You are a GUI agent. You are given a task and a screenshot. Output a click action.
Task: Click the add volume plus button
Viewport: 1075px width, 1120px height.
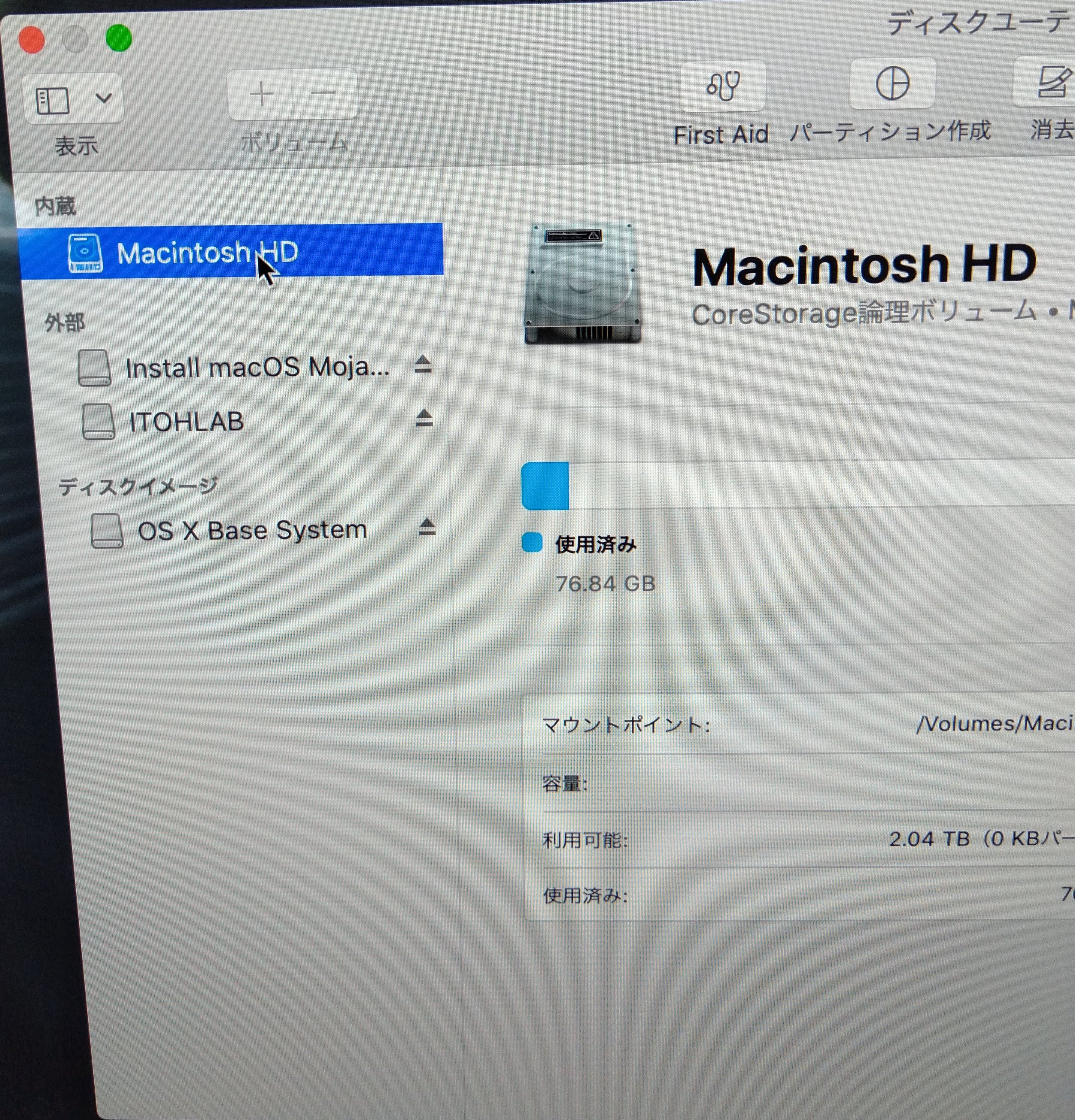261,94
